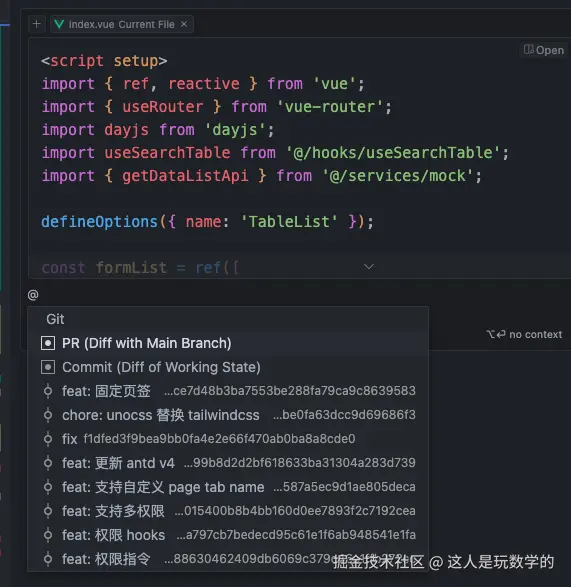
Task: Add new context with the plus button
Action: (37, 24)
